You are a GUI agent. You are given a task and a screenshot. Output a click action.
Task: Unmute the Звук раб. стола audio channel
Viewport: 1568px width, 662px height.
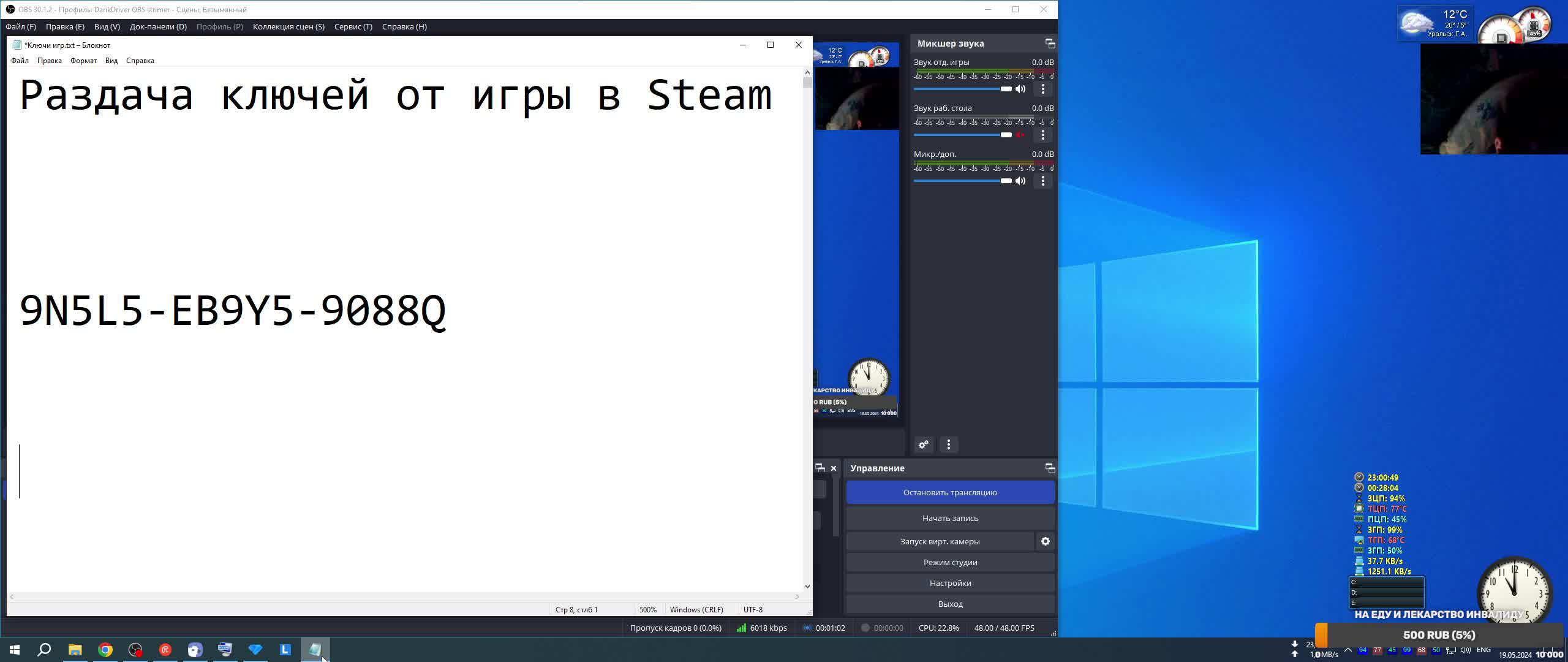coord(1020,135)
